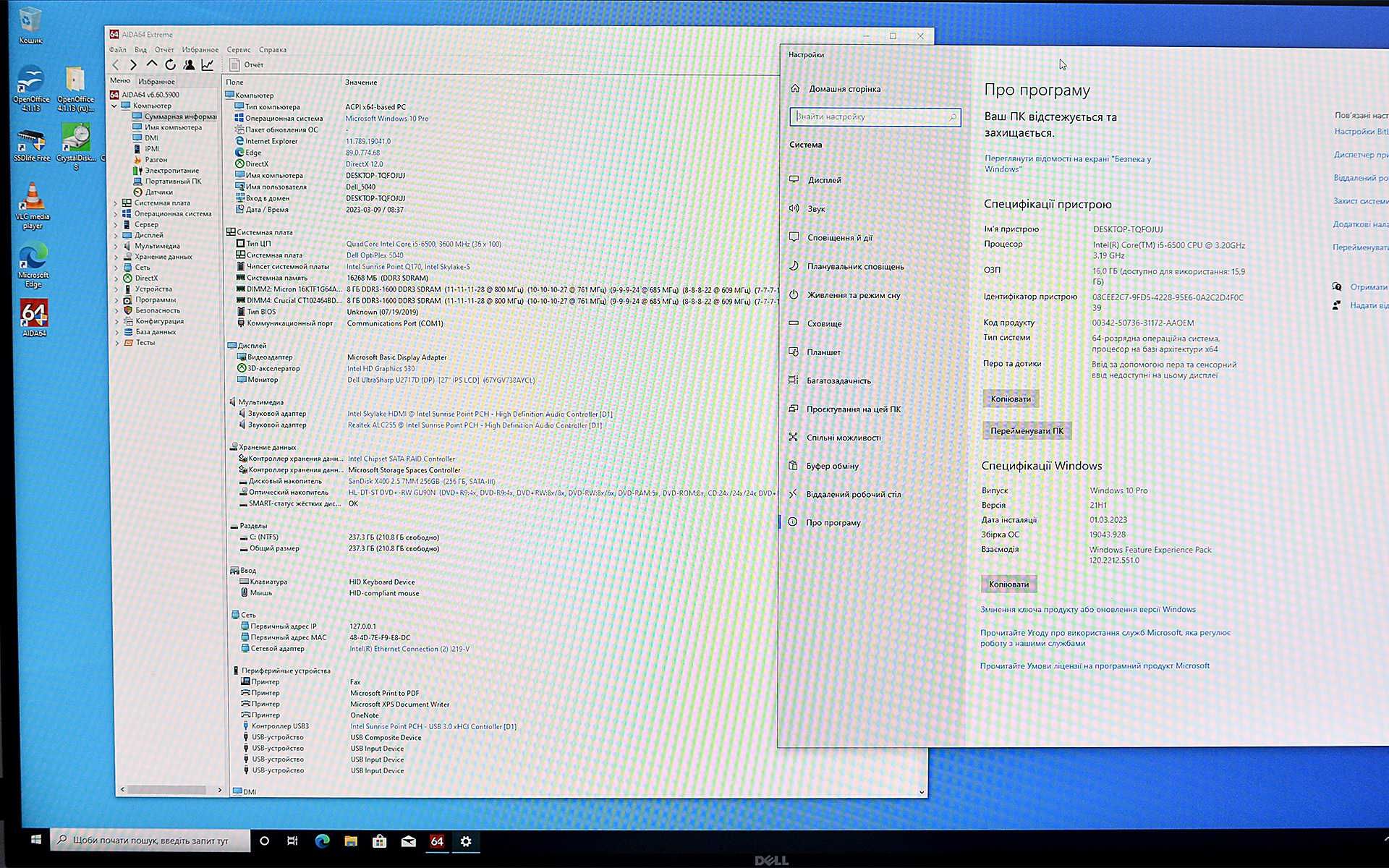This screenshot has height=868, width=1389.
Task: Open the Віддалений робочий стіл section
Action: pyautogui.click(x=853, y=494)
